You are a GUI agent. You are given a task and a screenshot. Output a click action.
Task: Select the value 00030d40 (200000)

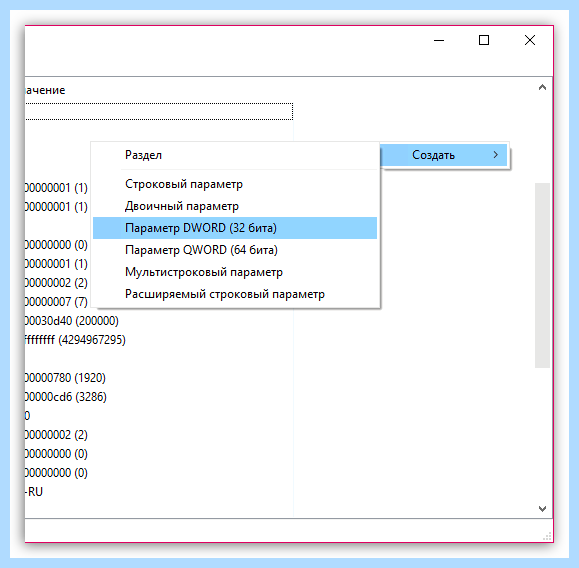[72, 321]
